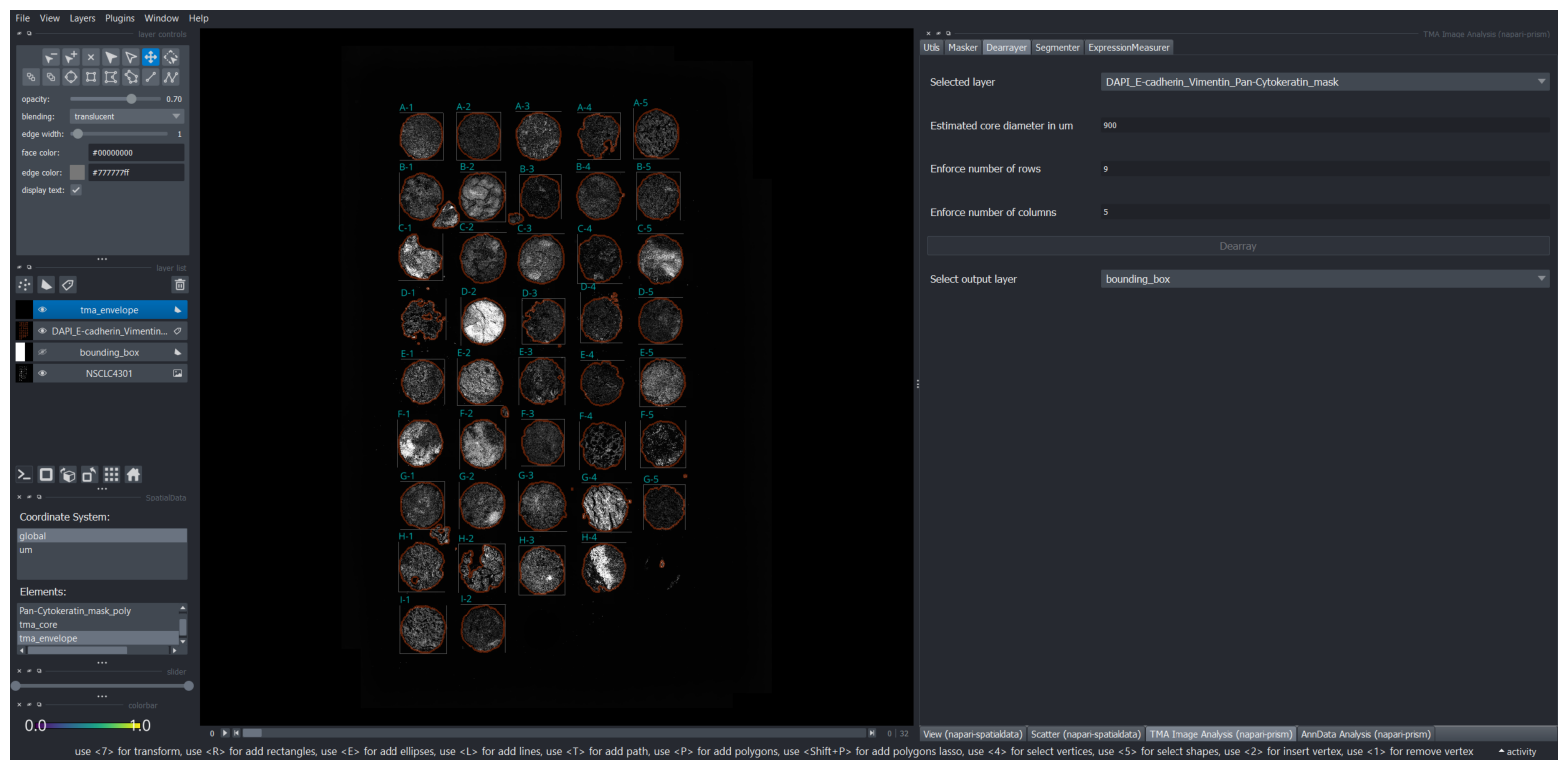The width and height of the screenshot is (1568, 770).
Task: Click the Enforce number of rows field
Action: click(x=1324, y=169)
